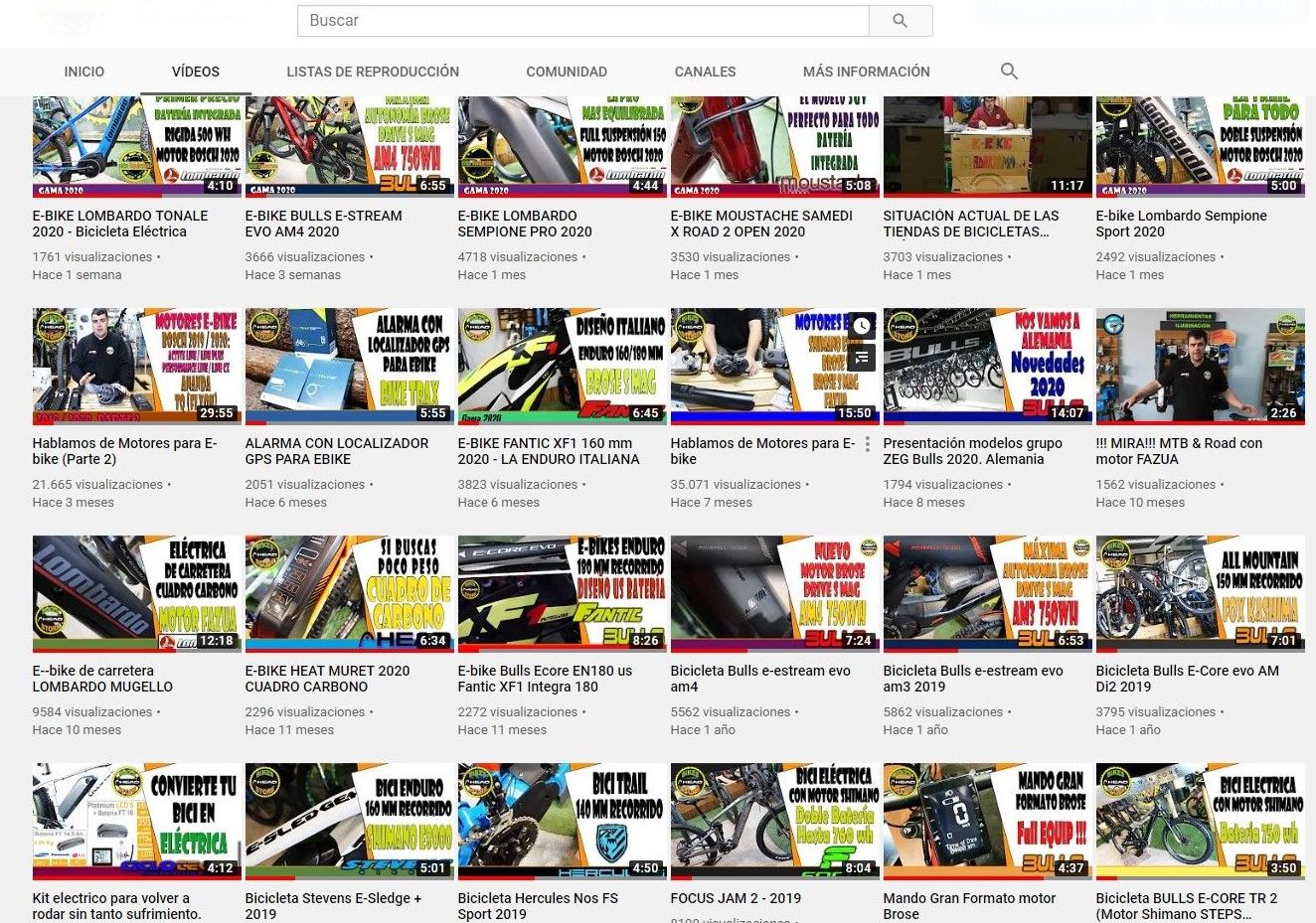Select the VÍDEOS tab
The height and width of the screenshot is (923, 1316).
coord(196,72)
